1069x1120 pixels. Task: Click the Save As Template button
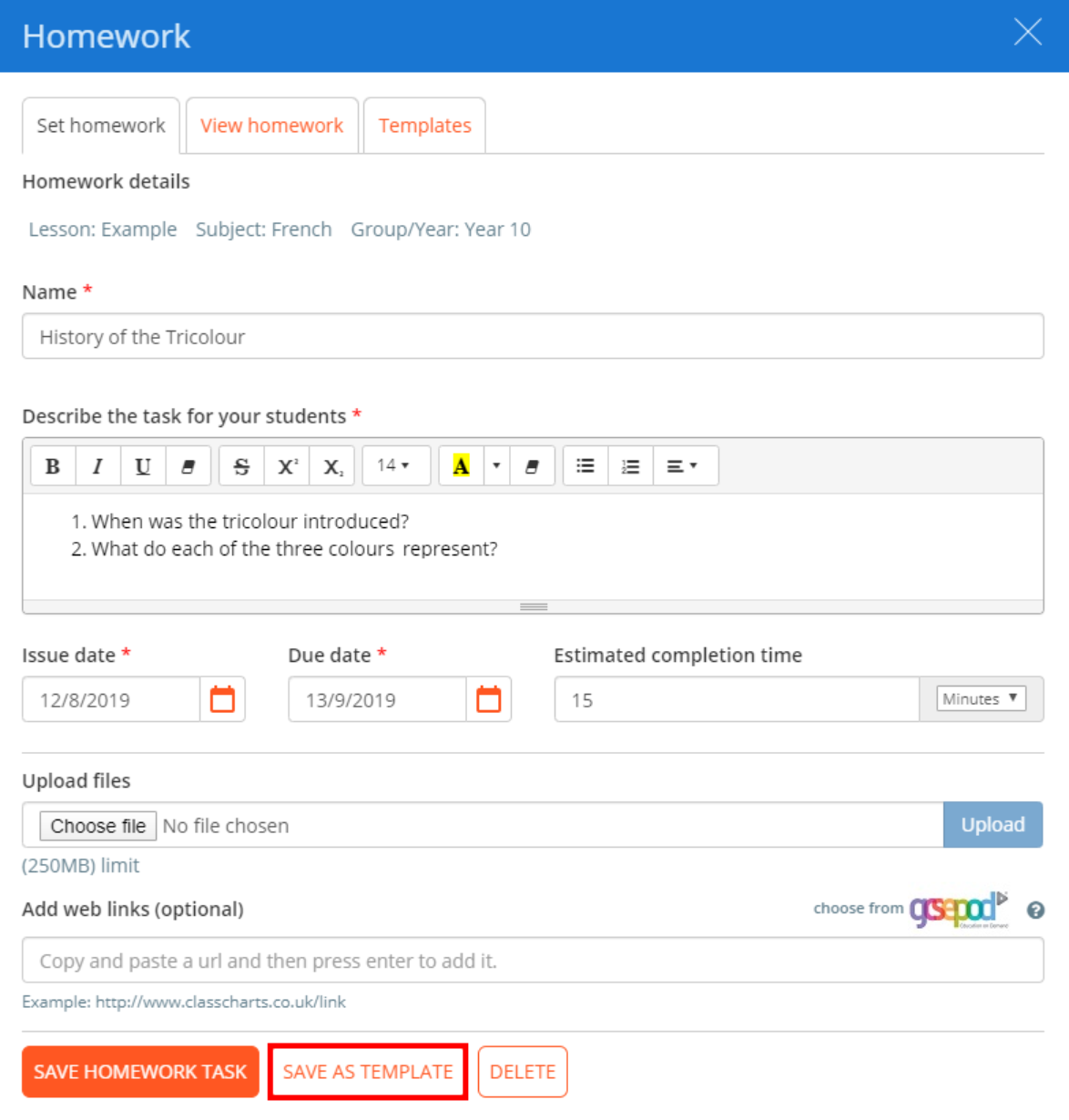(x=367, y=1072)
